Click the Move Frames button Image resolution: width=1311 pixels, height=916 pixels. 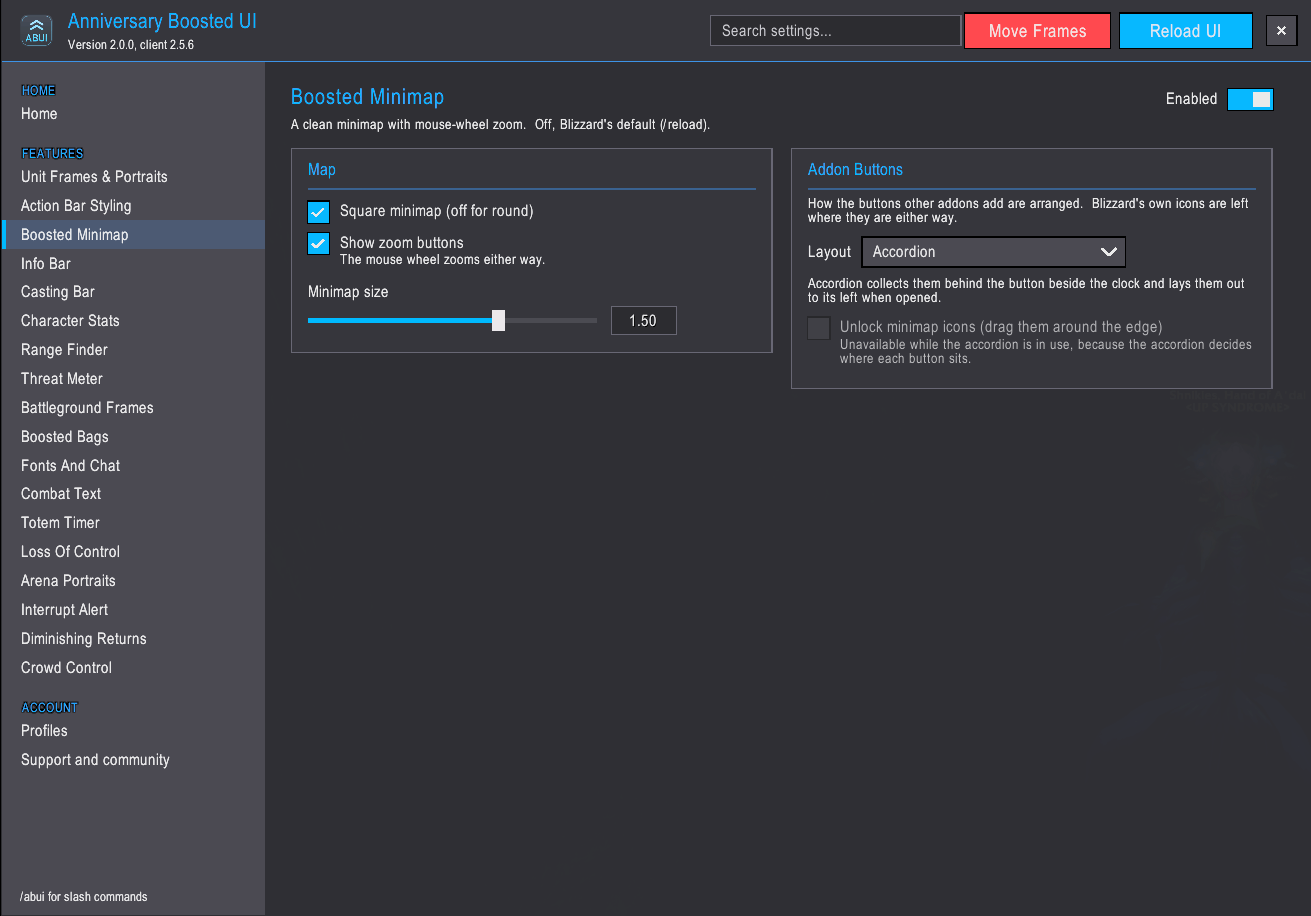click(1037, 31)
